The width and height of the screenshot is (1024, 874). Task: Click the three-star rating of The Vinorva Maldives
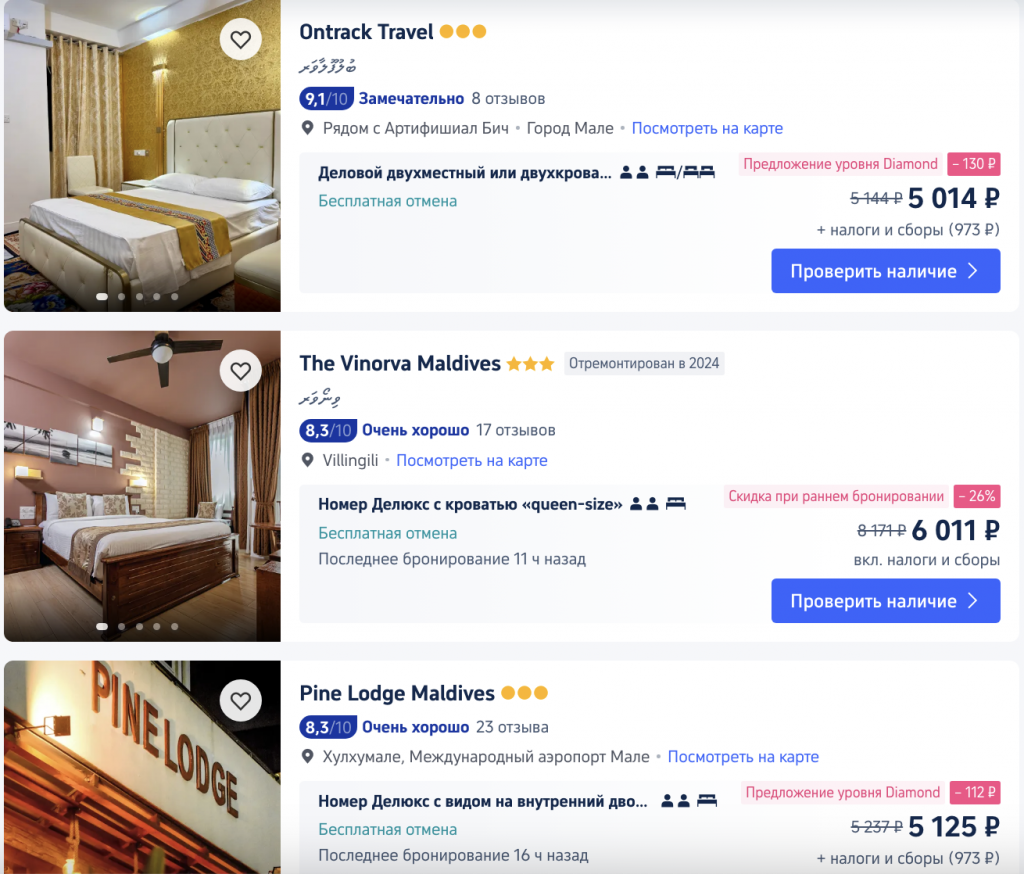[x=530, y=363]
